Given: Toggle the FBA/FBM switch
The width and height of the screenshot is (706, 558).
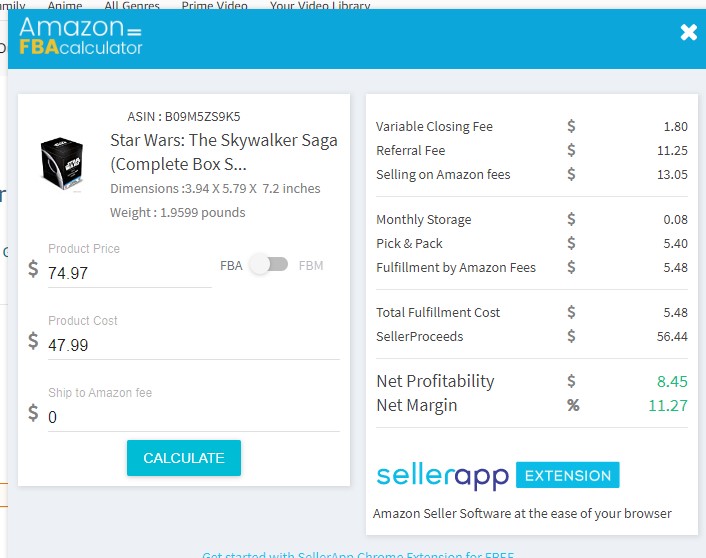Looking at the screenshot, I should pos(269,264).
